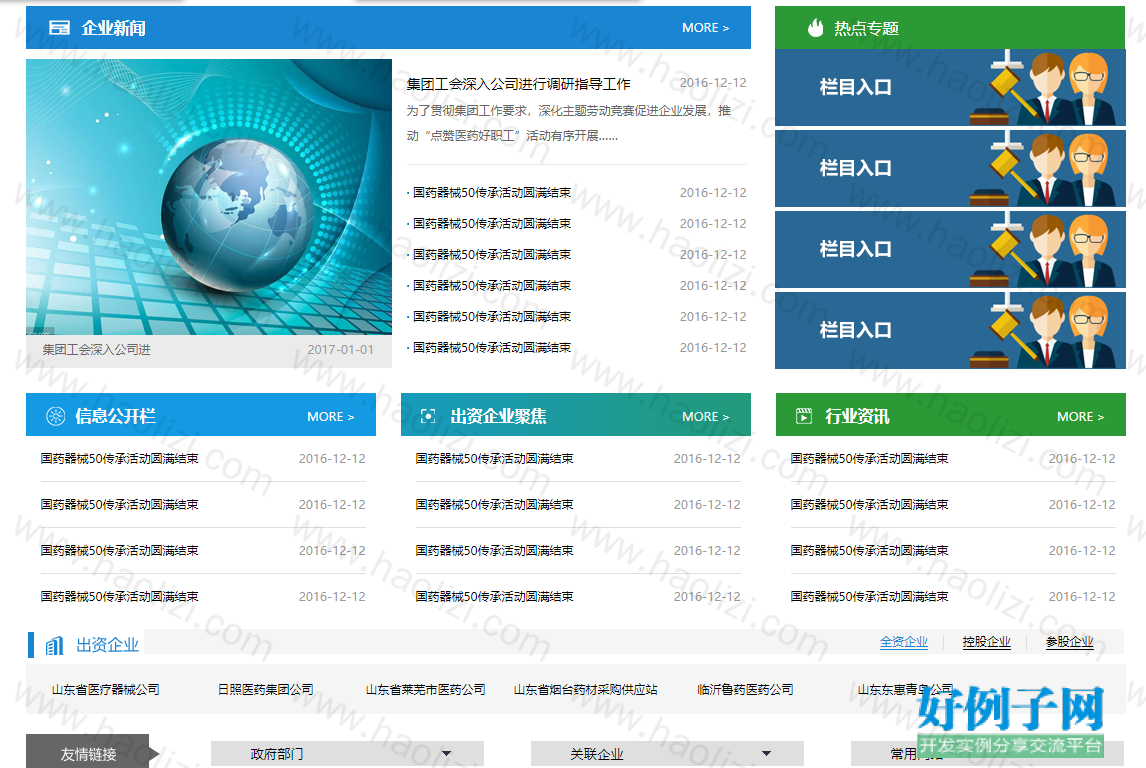Click the 出资企业聚焦 focus frame icon

428,416
